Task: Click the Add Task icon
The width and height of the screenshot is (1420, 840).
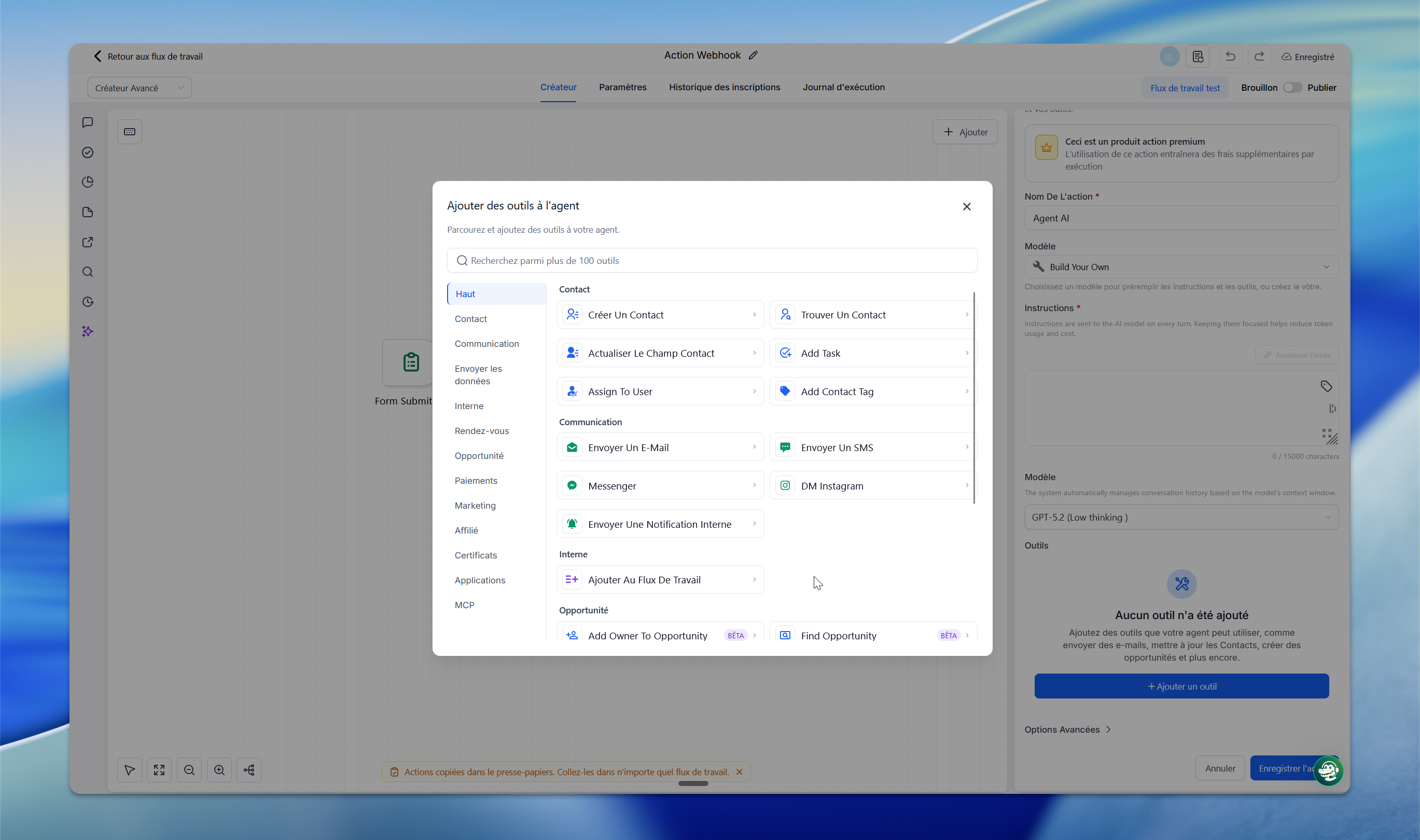Action: 785,353
